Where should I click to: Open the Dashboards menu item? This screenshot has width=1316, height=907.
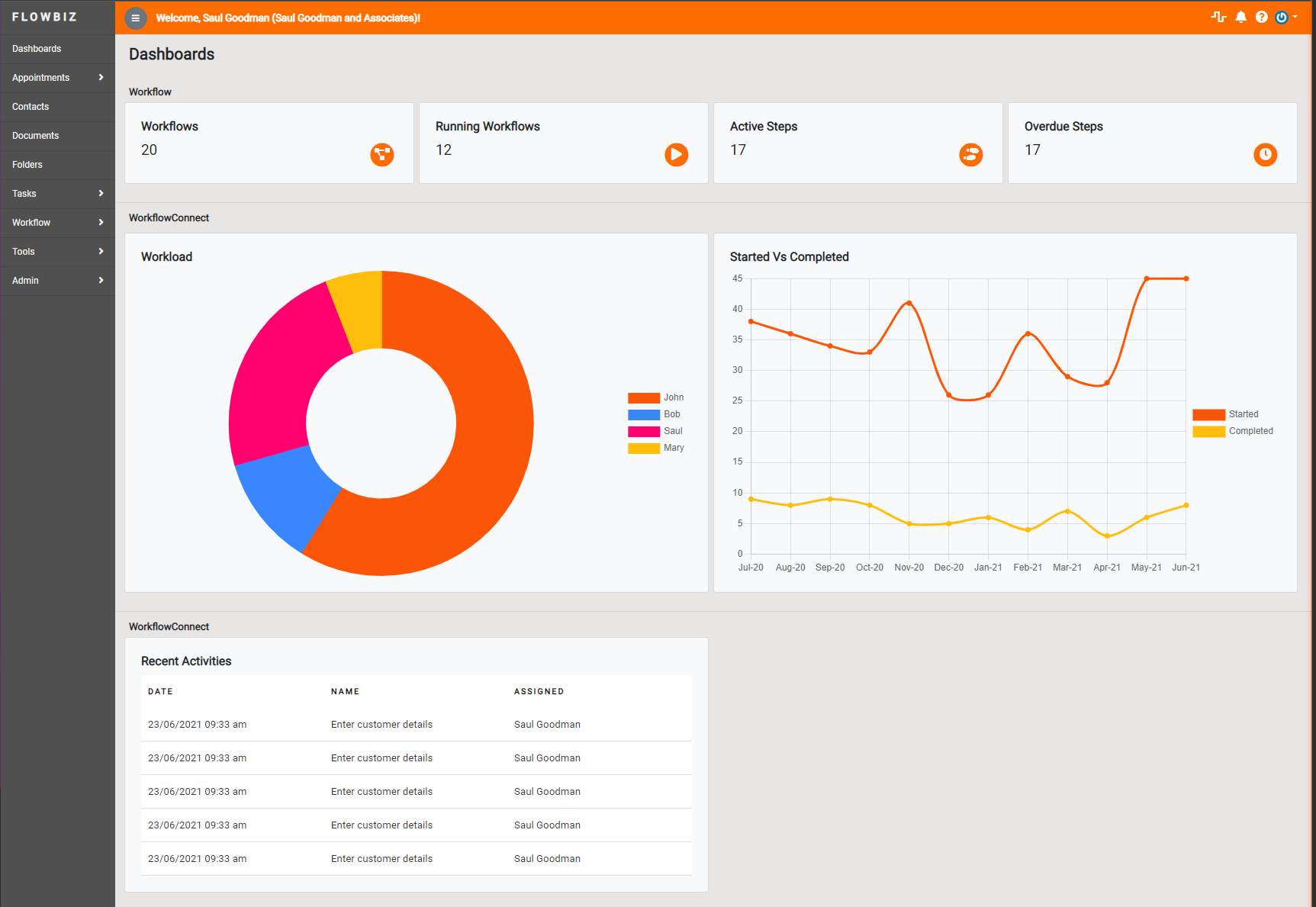click(37, 49)
